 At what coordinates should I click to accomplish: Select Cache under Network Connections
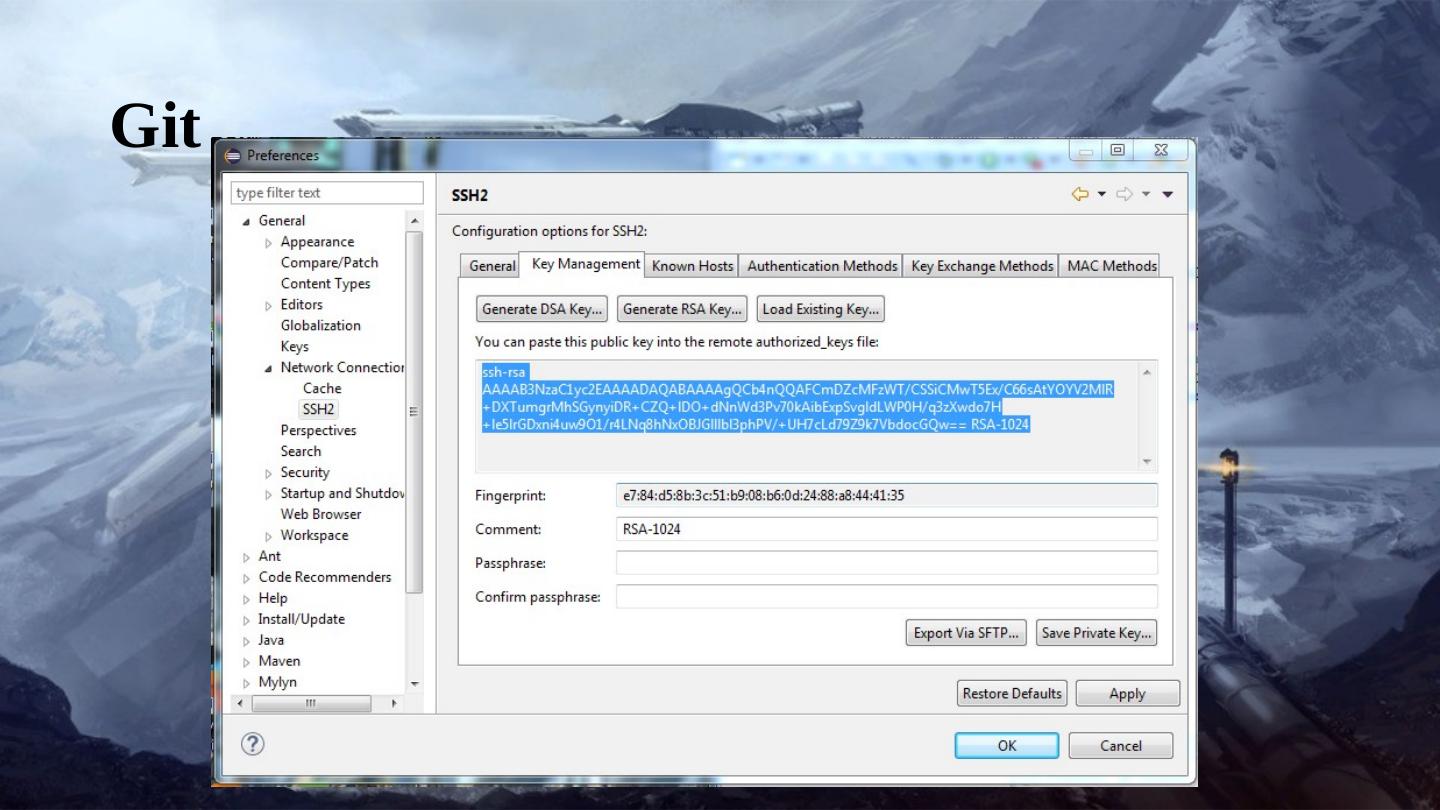(322, 388)
